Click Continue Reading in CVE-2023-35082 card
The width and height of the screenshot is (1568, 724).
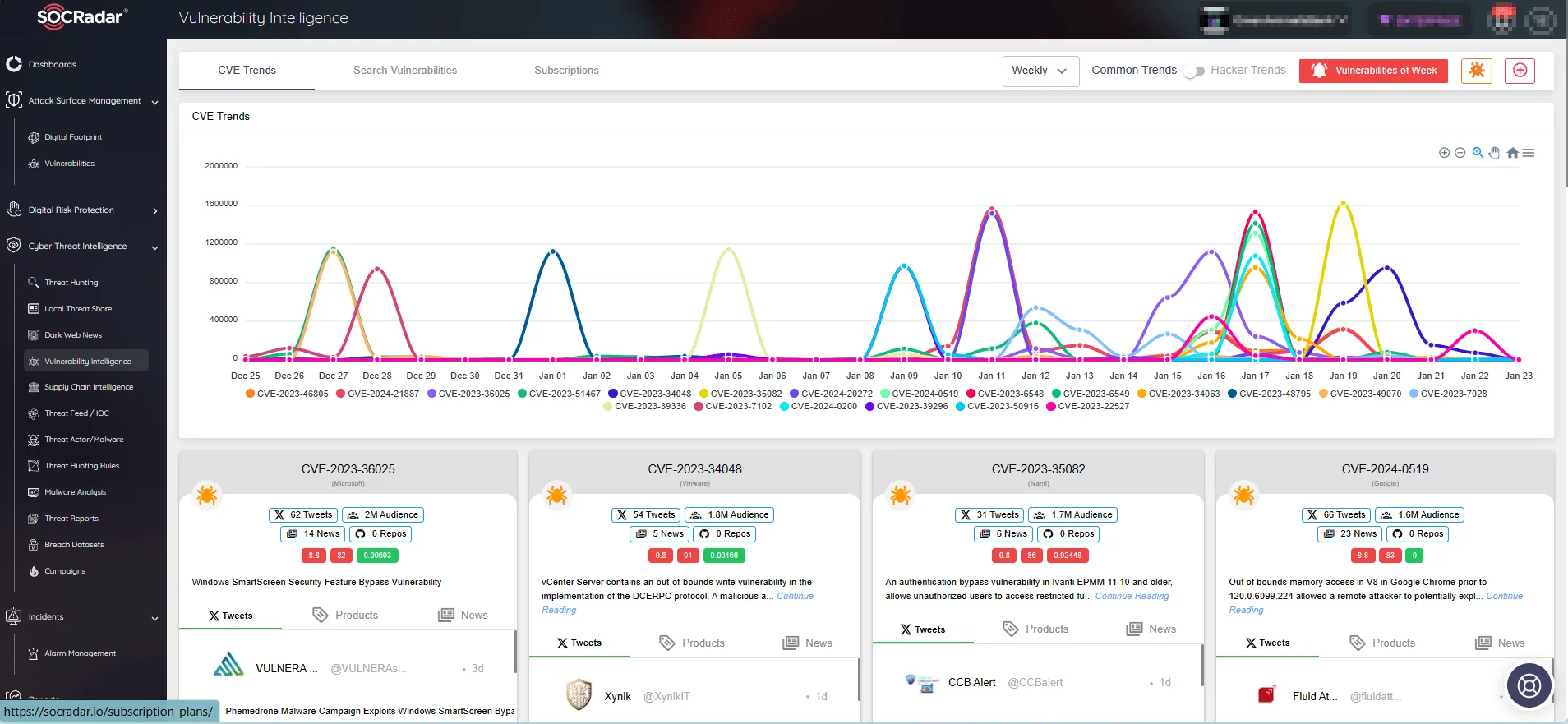[1132, 596]
